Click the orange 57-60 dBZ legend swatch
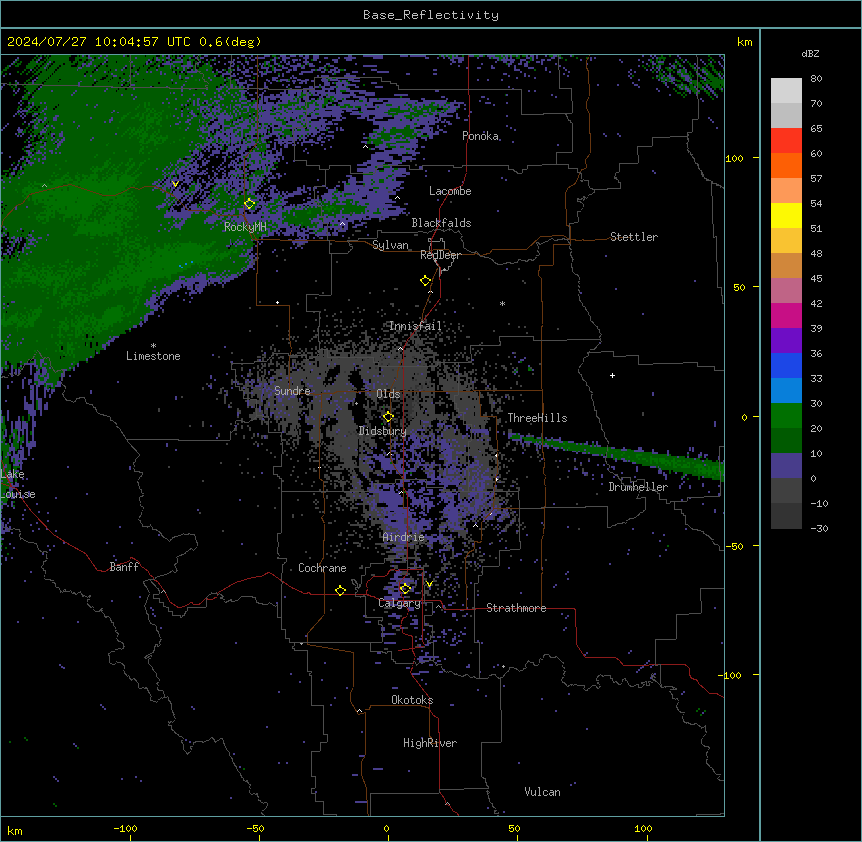Image resolution: width=862 pixels, height=842 pixels. point(786,165)
